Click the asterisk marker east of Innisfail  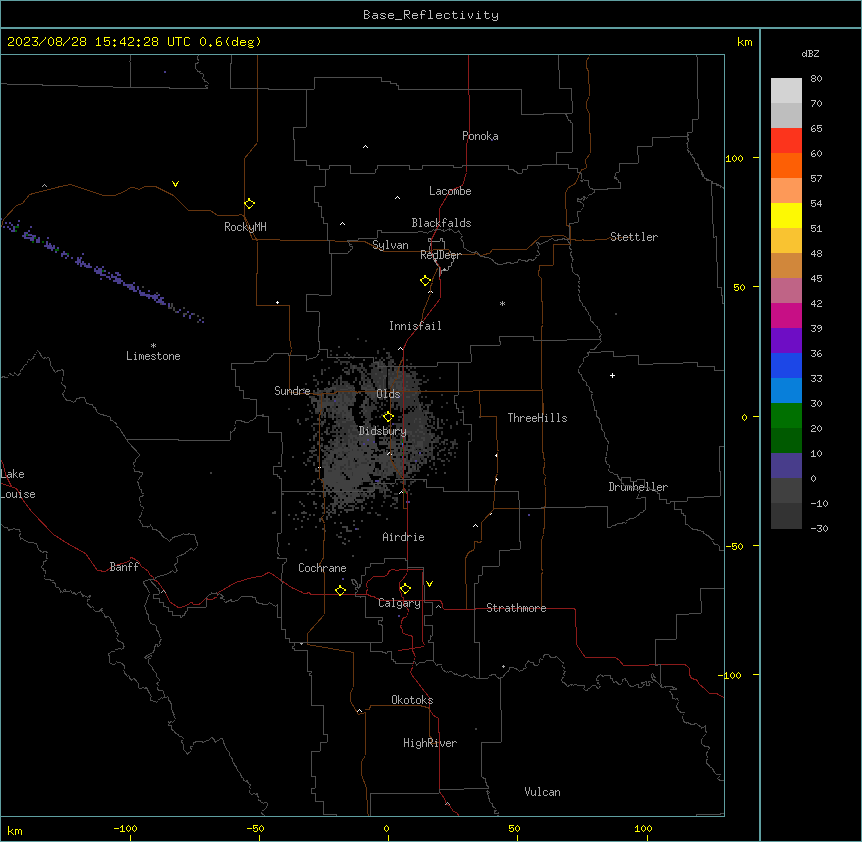[502, 303]
